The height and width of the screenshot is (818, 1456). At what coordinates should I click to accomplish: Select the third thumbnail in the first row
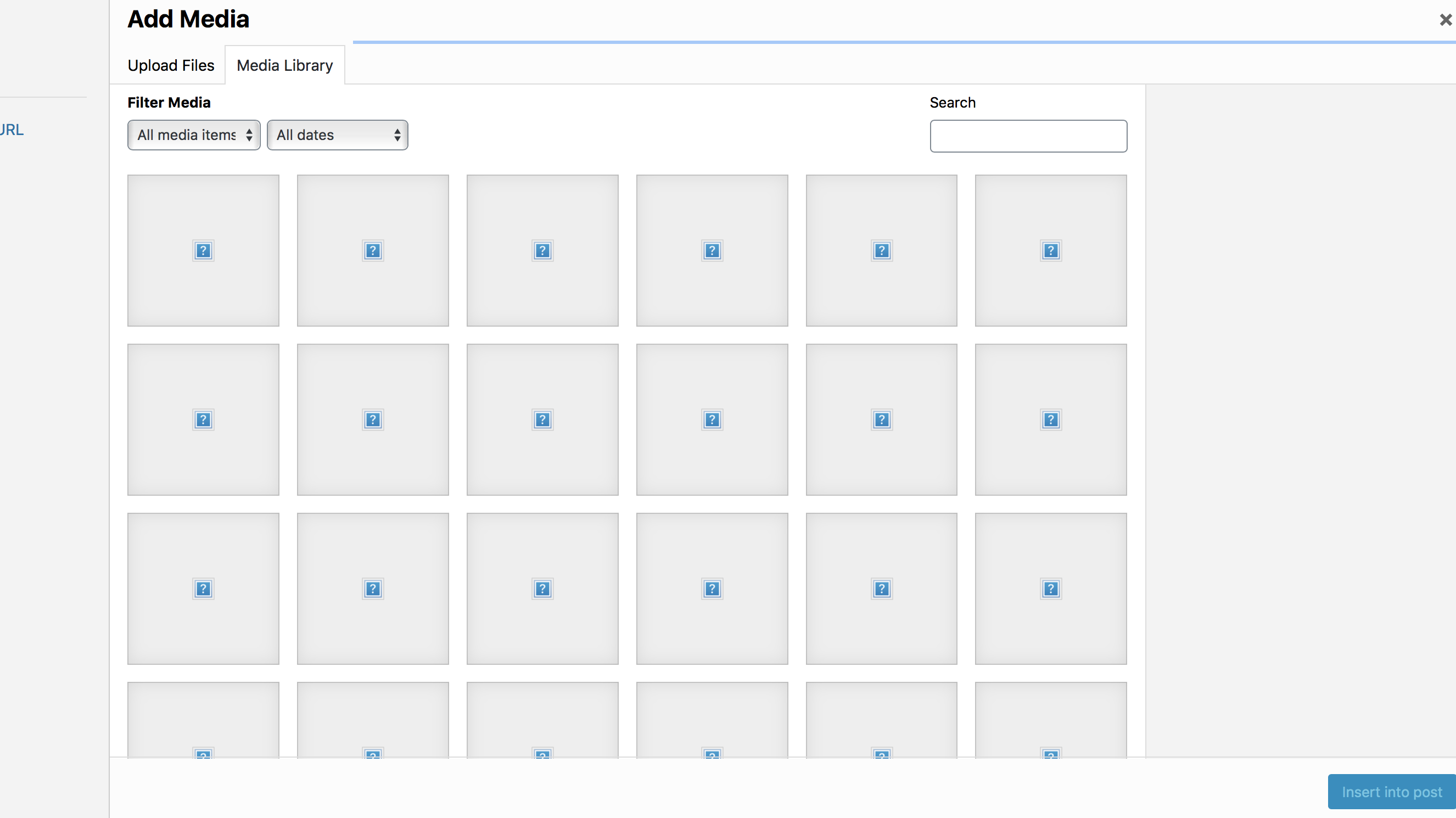pyautogui.click(x=542, y=250)
